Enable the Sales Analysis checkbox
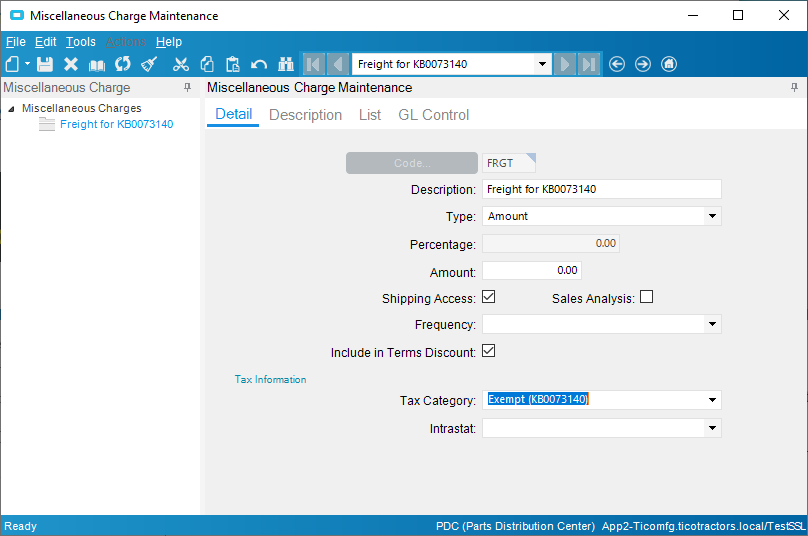The height and width of the screenshot is (536, 808). click(646, 297)
